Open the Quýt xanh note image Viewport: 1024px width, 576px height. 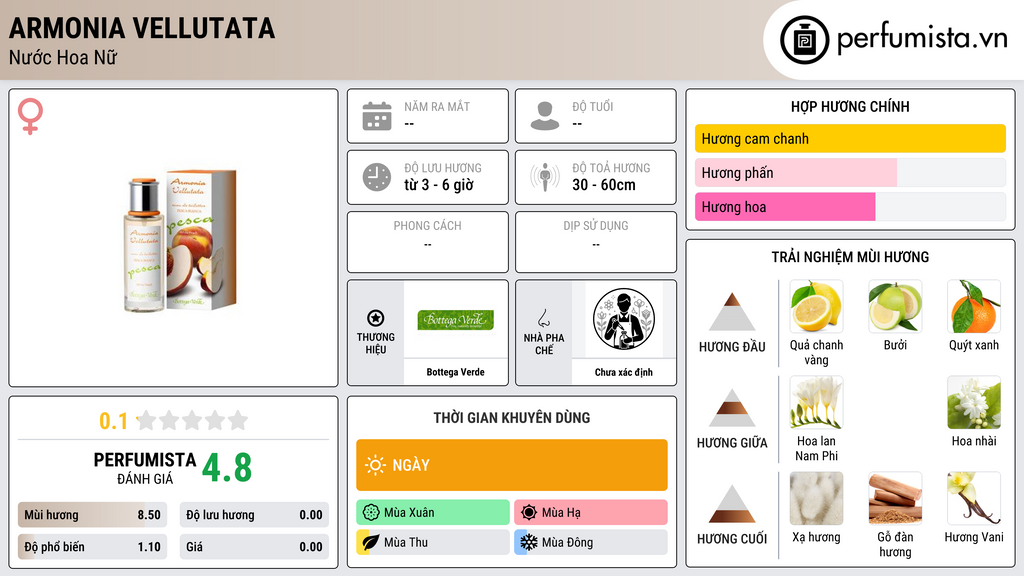coord(974,307)
